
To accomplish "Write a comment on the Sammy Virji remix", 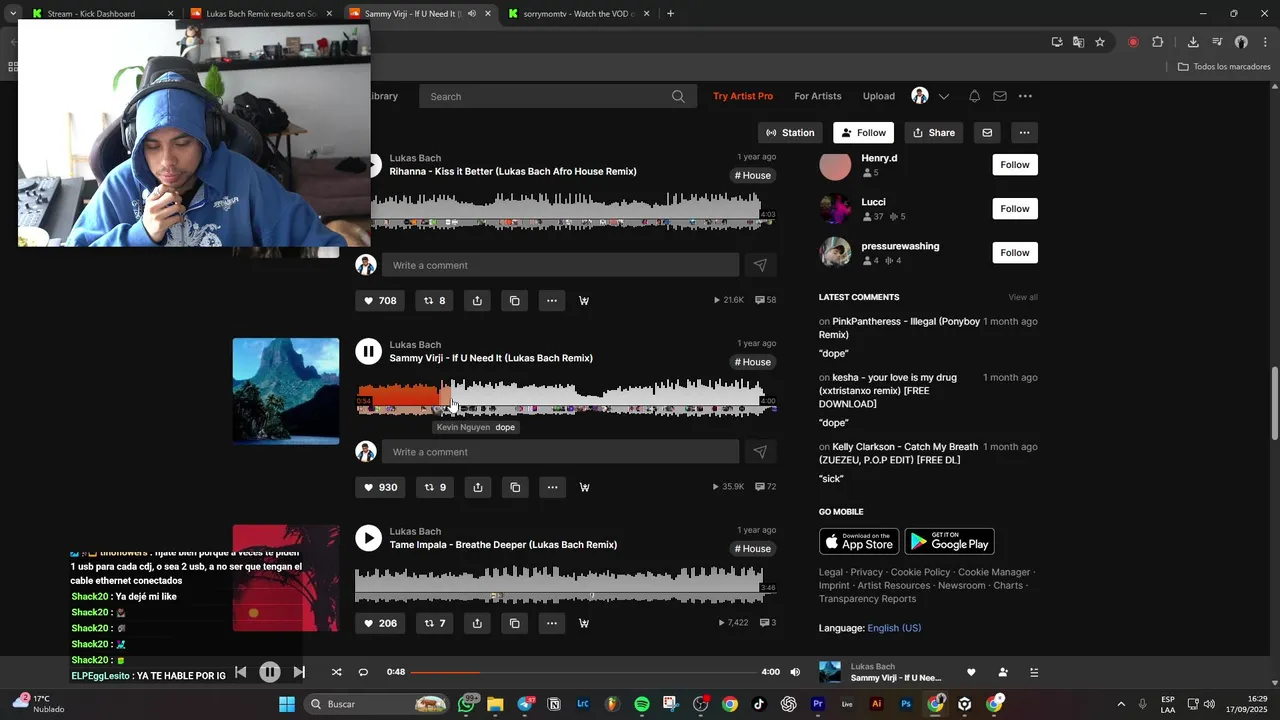I will point(560,452).
